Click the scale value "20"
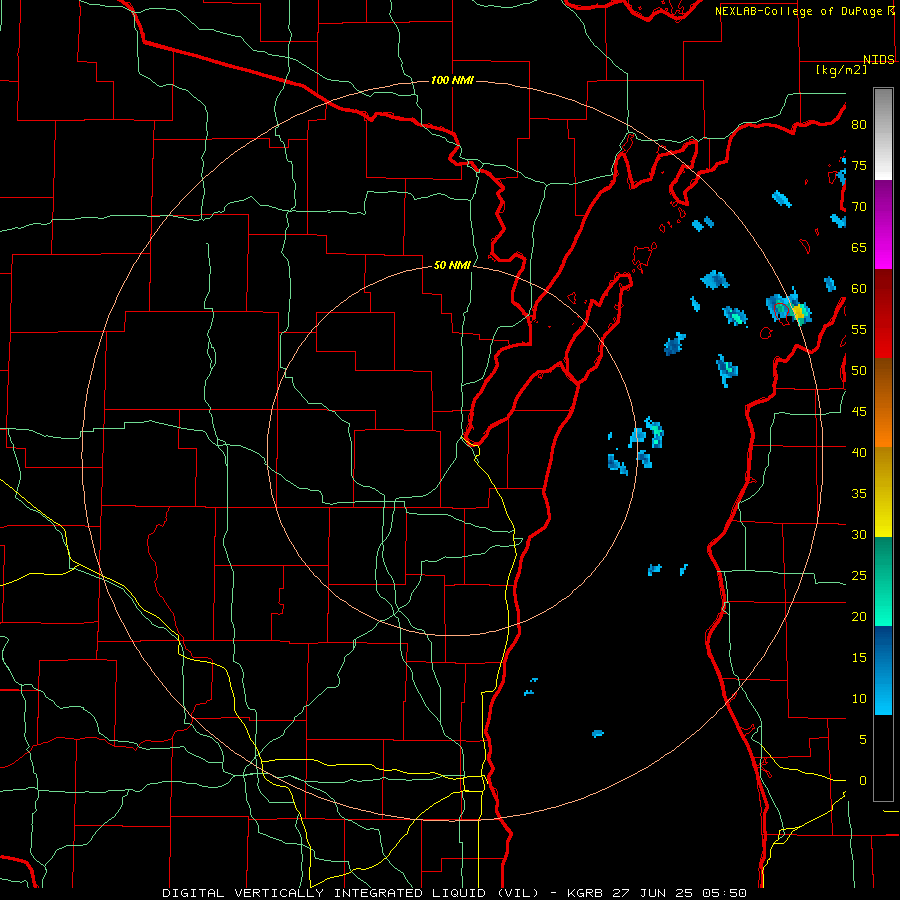The image size is (900, 900). click(x=859, y=616)
